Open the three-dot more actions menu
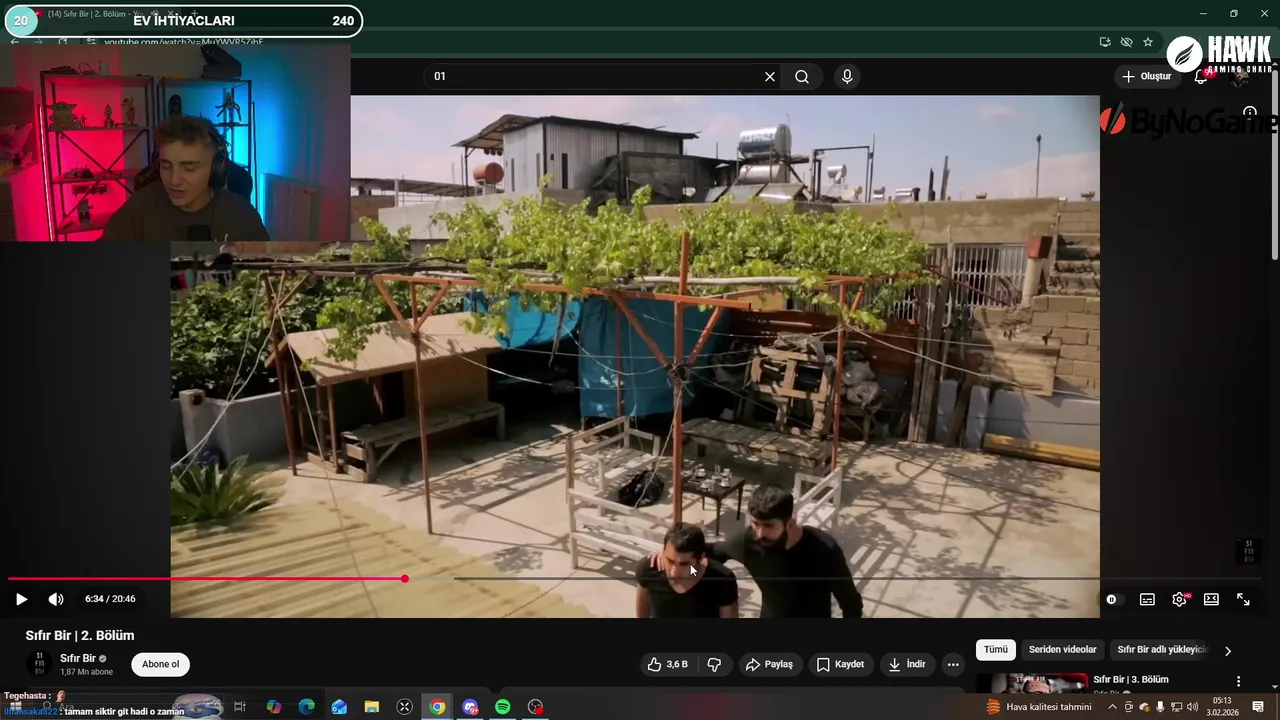 [953, 664]
